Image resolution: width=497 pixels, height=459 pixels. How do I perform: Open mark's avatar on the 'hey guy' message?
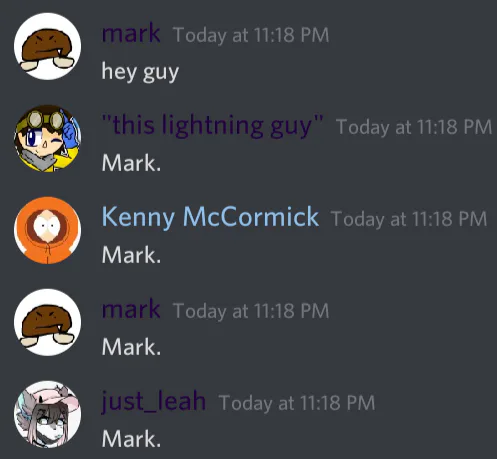tap(47, 46)
